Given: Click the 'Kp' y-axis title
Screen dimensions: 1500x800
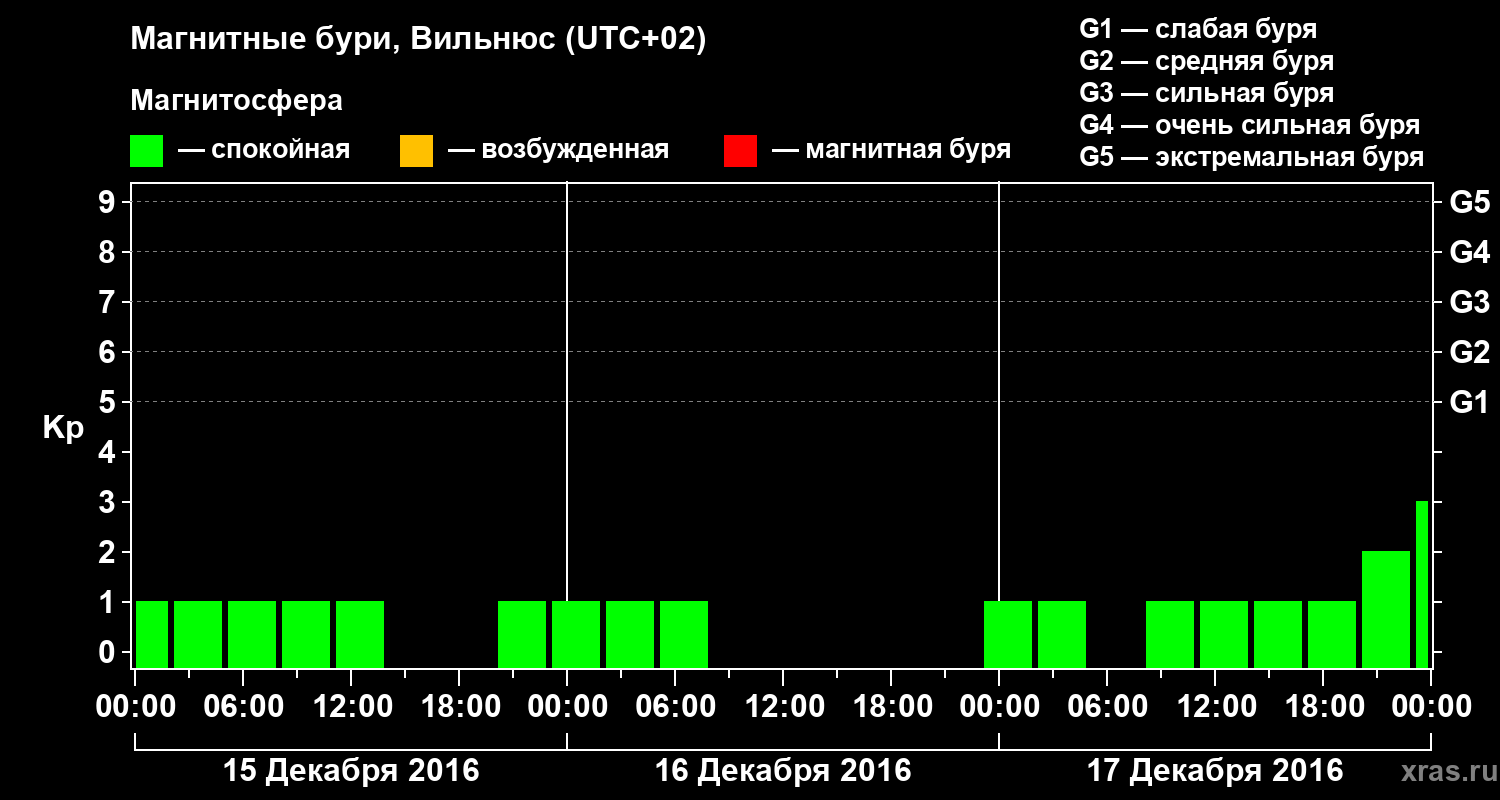Looking at the screenshot, I should pos(63,427).
